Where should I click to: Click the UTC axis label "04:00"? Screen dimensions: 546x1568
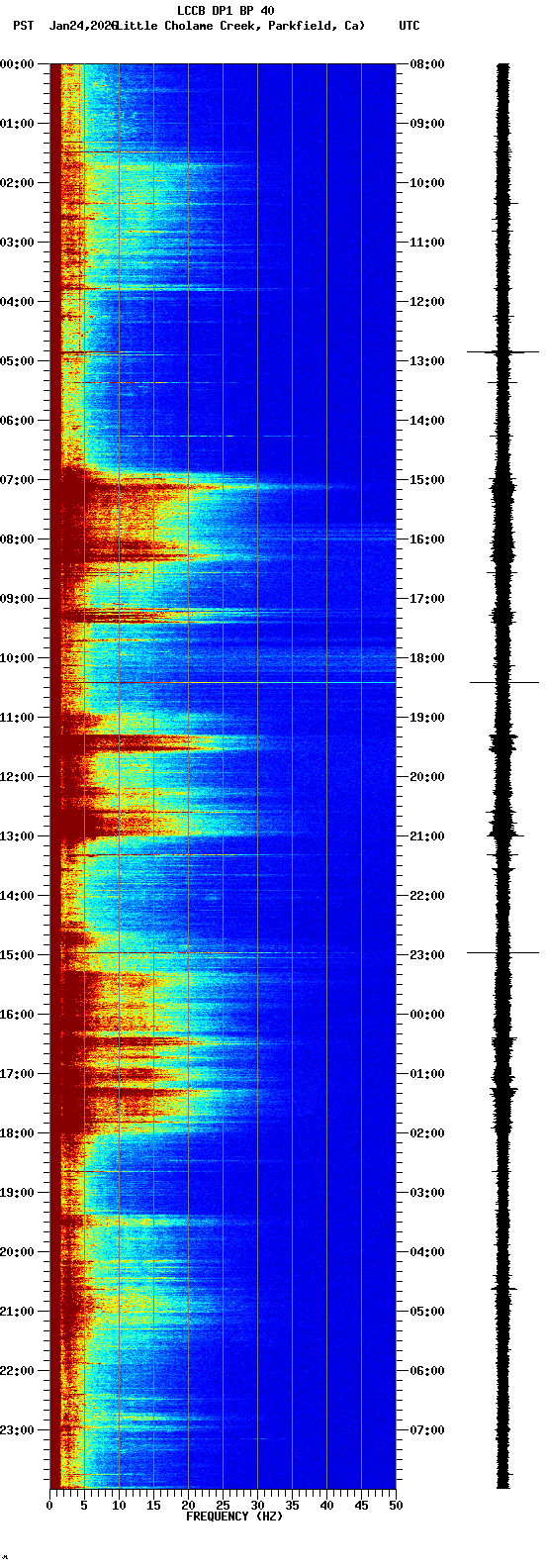[427, 1252]
